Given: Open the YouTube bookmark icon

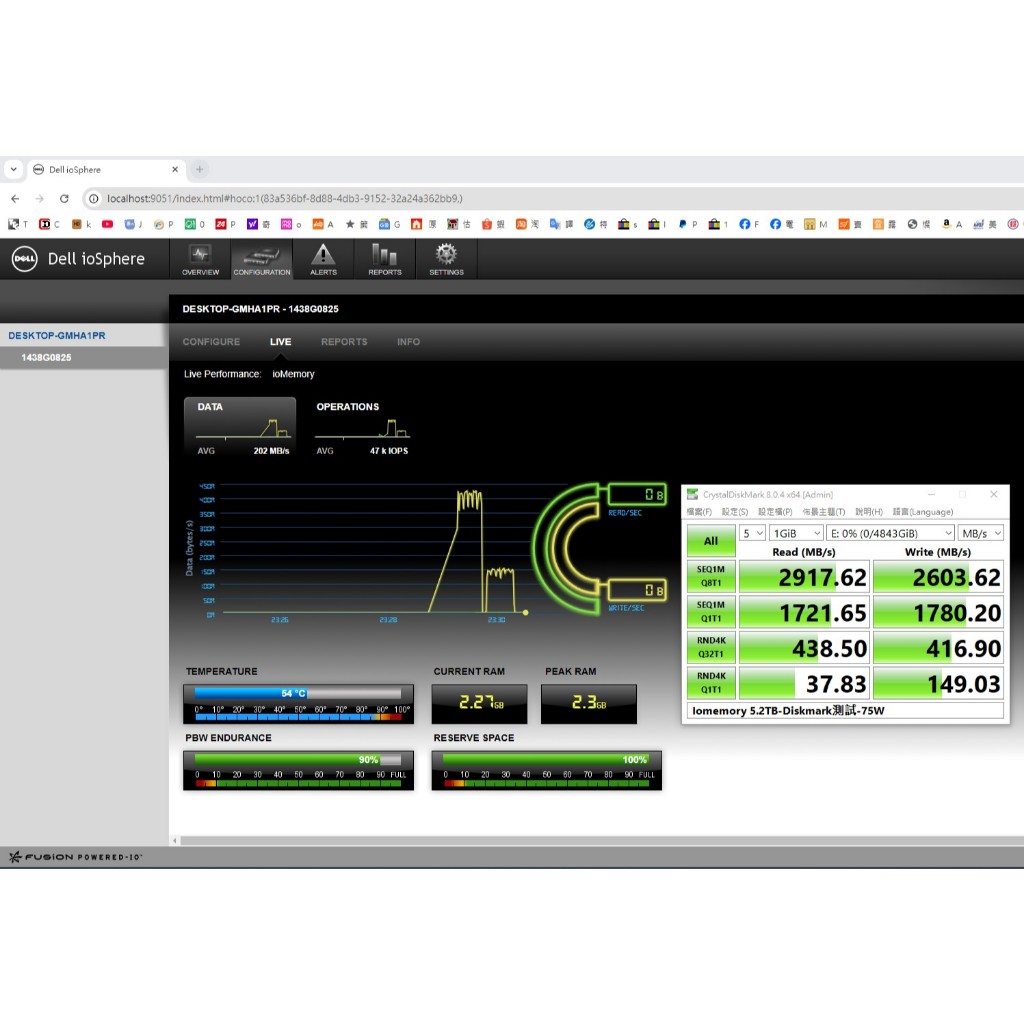Looking at the screenshot, I should (107, 224).
